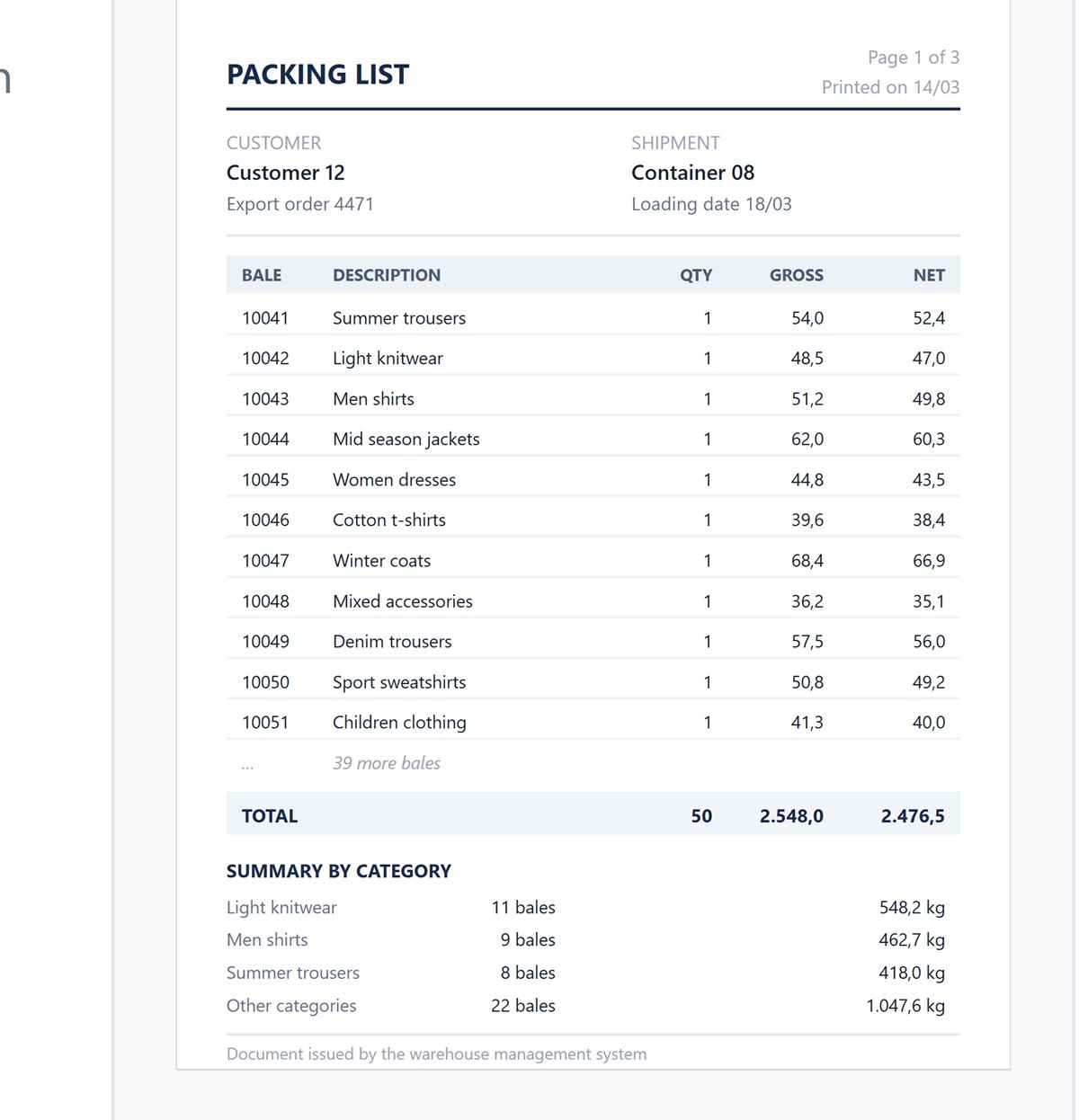Screen dimensions: 1079x1120
Task: Select the 'Container 08' shipment name
Action: tap(693, 173)
